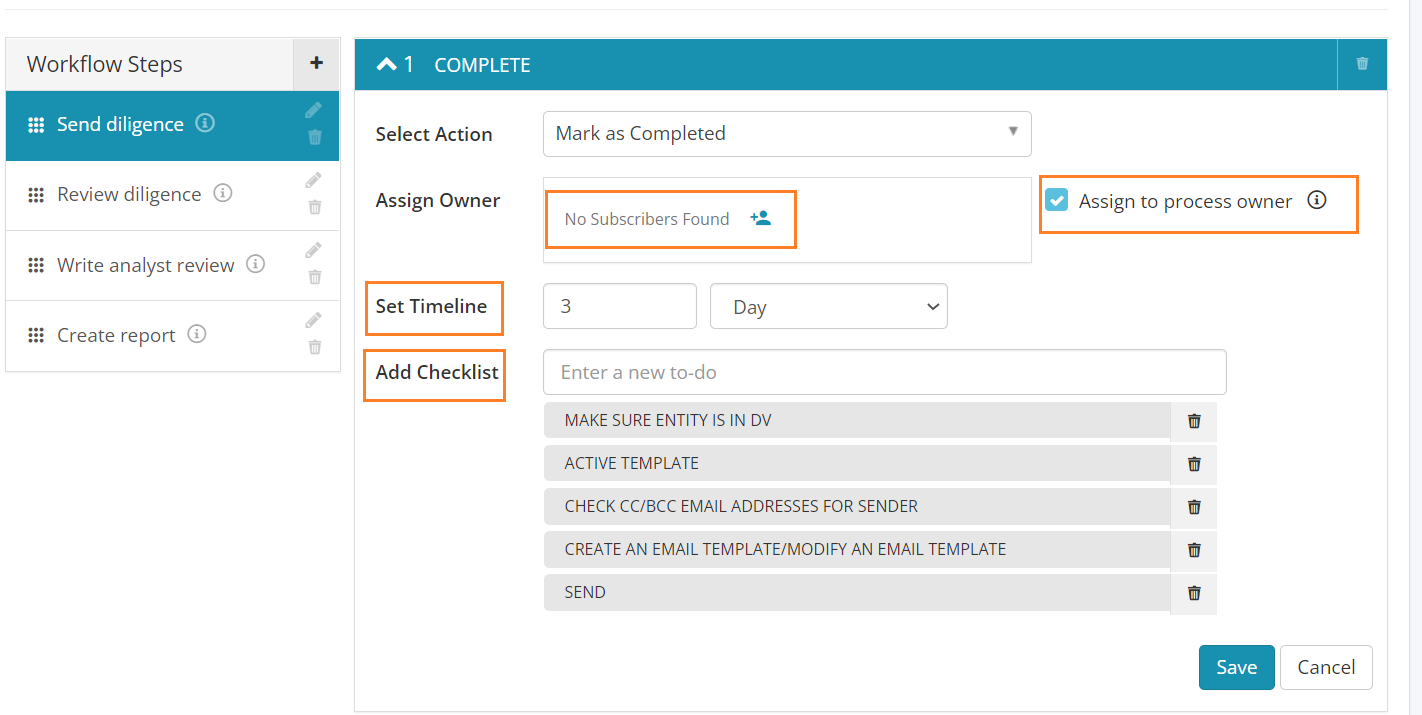The width and height of the screenshot is (1422, 715).
Task: Click MAKE SURE ENTITY IS IN DV text
Action: pos(668,421)
